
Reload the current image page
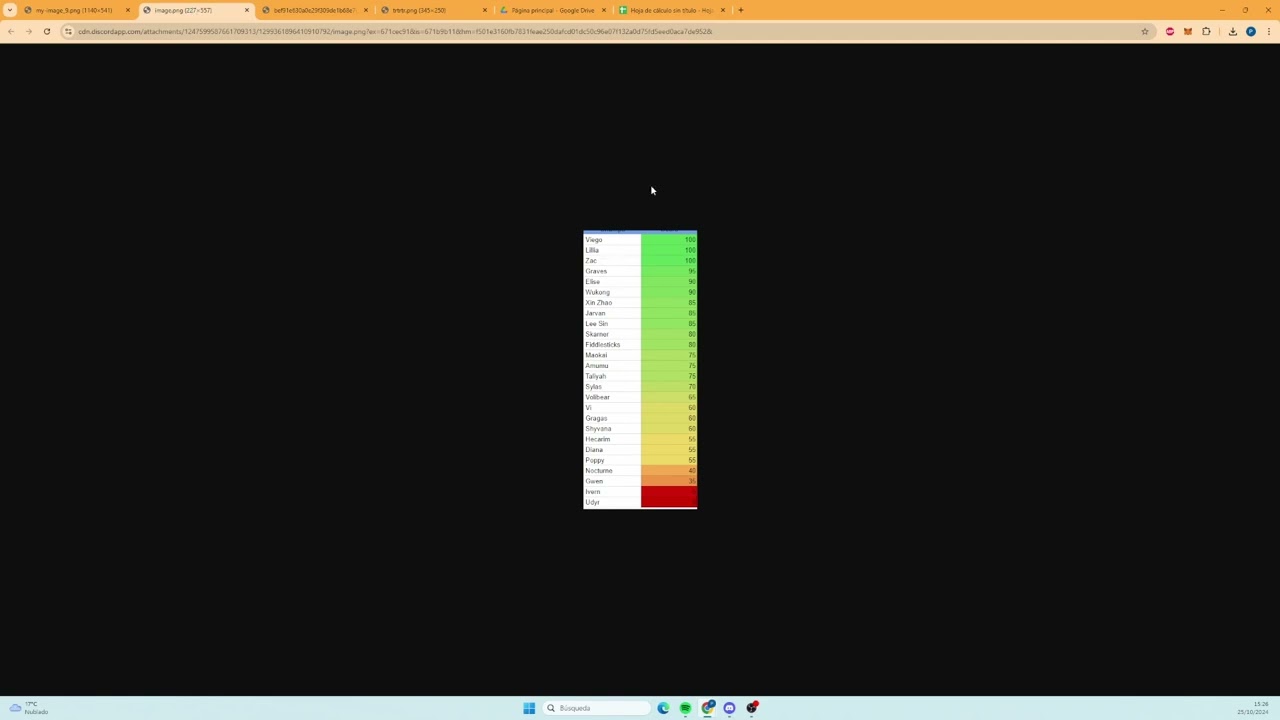click(47, 31)
